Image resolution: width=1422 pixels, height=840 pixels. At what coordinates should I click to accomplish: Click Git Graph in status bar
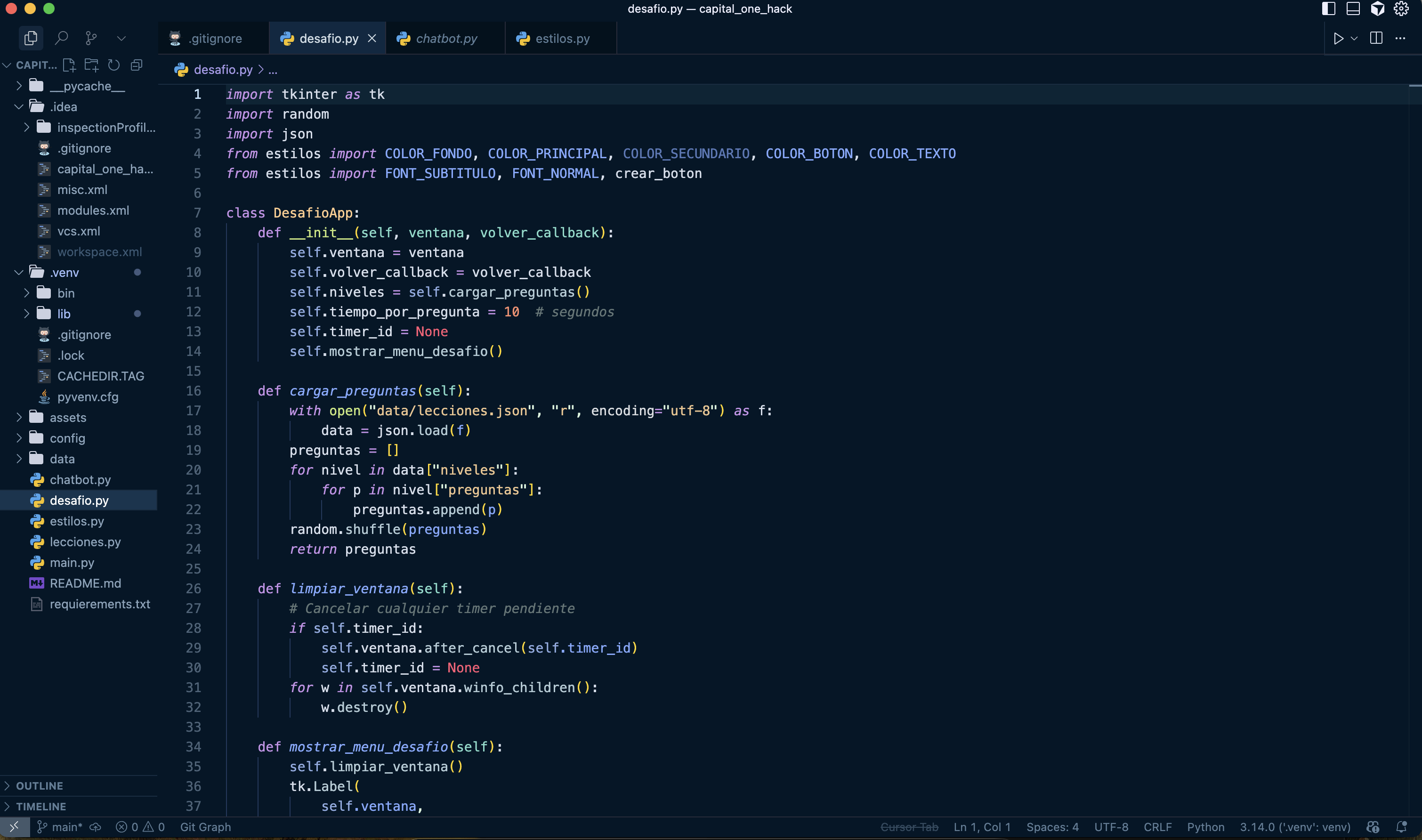(x=205, y=827)
